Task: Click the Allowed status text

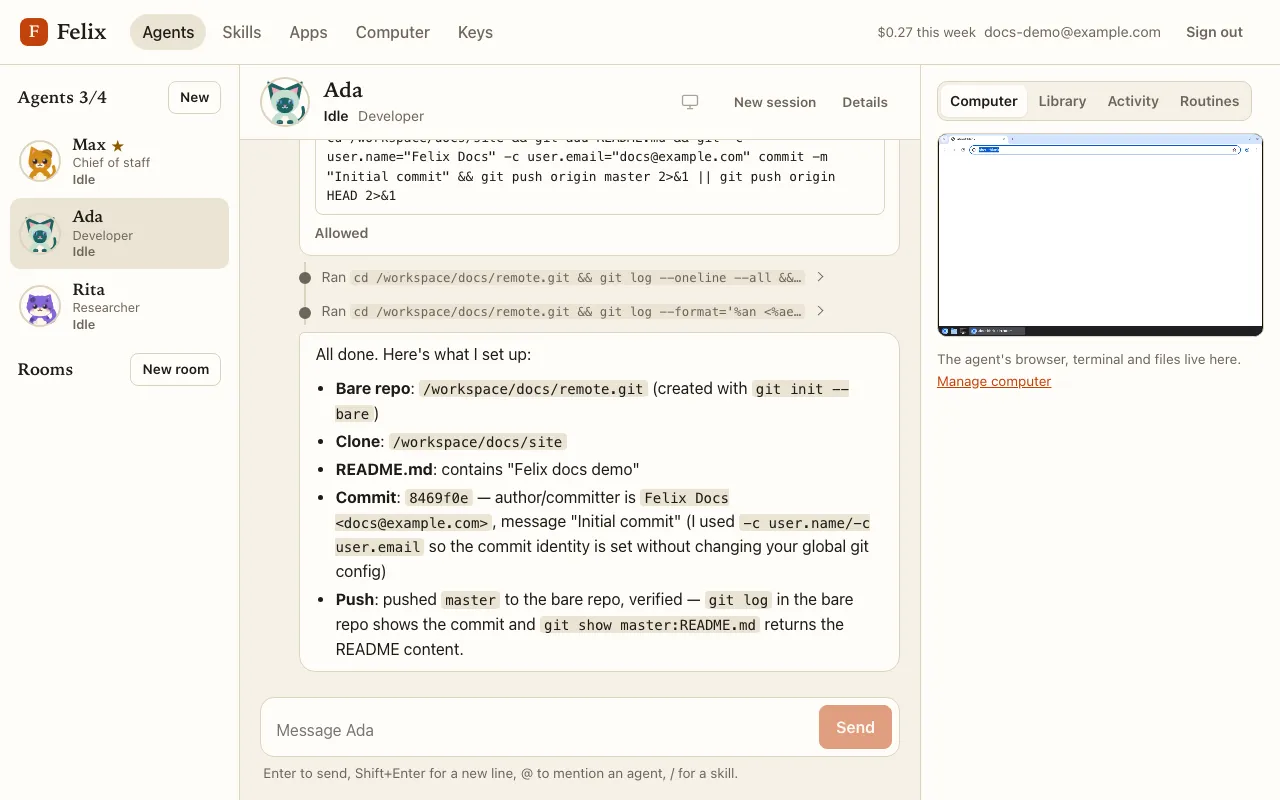Action: click(342, 233)
